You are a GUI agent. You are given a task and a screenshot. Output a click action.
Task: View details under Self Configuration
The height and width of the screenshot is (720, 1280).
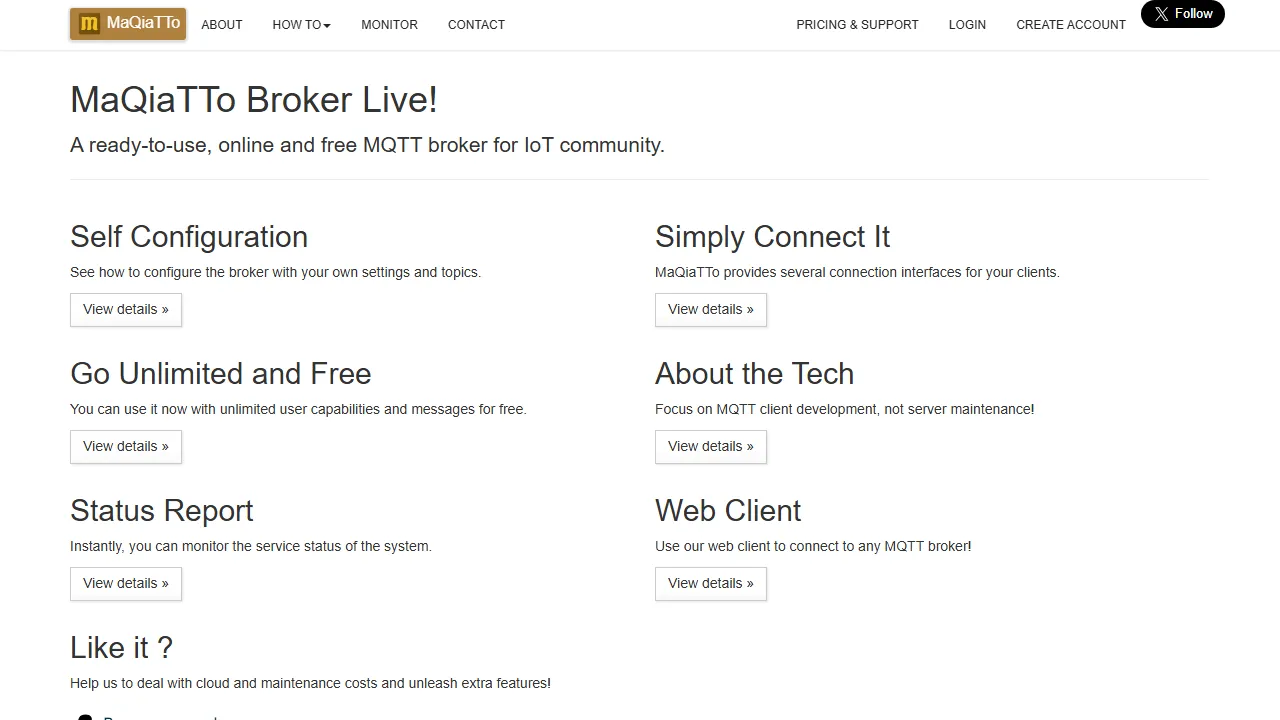pos(125,309)
